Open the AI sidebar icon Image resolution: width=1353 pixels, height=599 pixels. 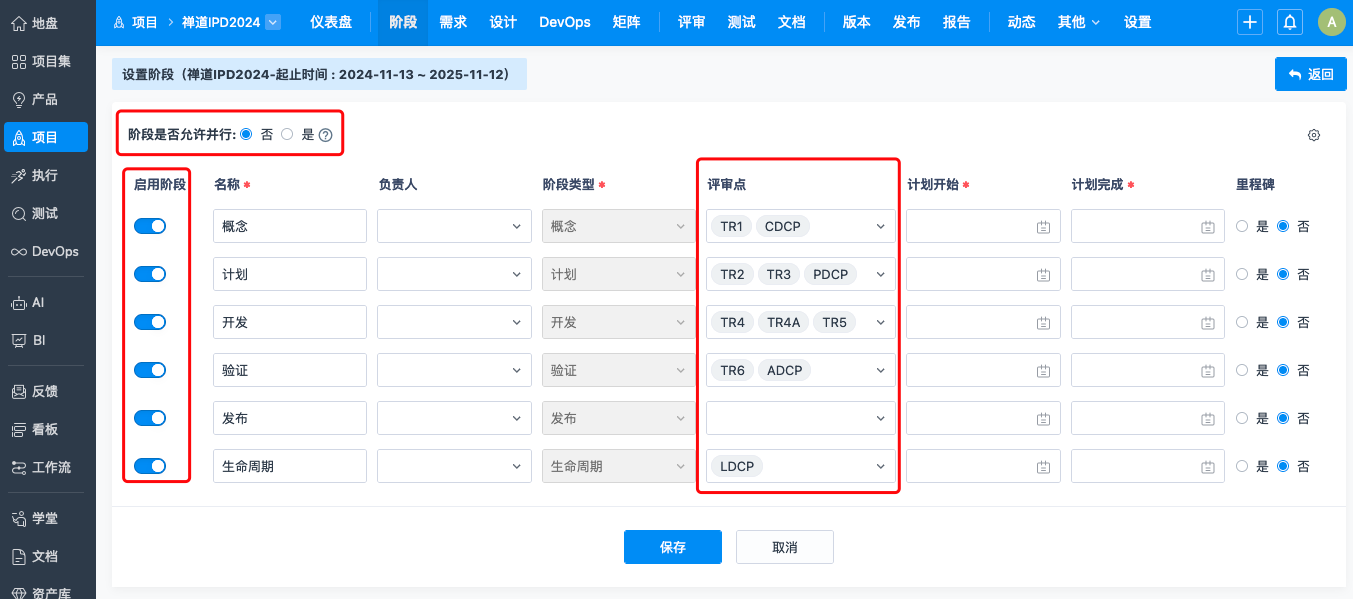[19, 302]
